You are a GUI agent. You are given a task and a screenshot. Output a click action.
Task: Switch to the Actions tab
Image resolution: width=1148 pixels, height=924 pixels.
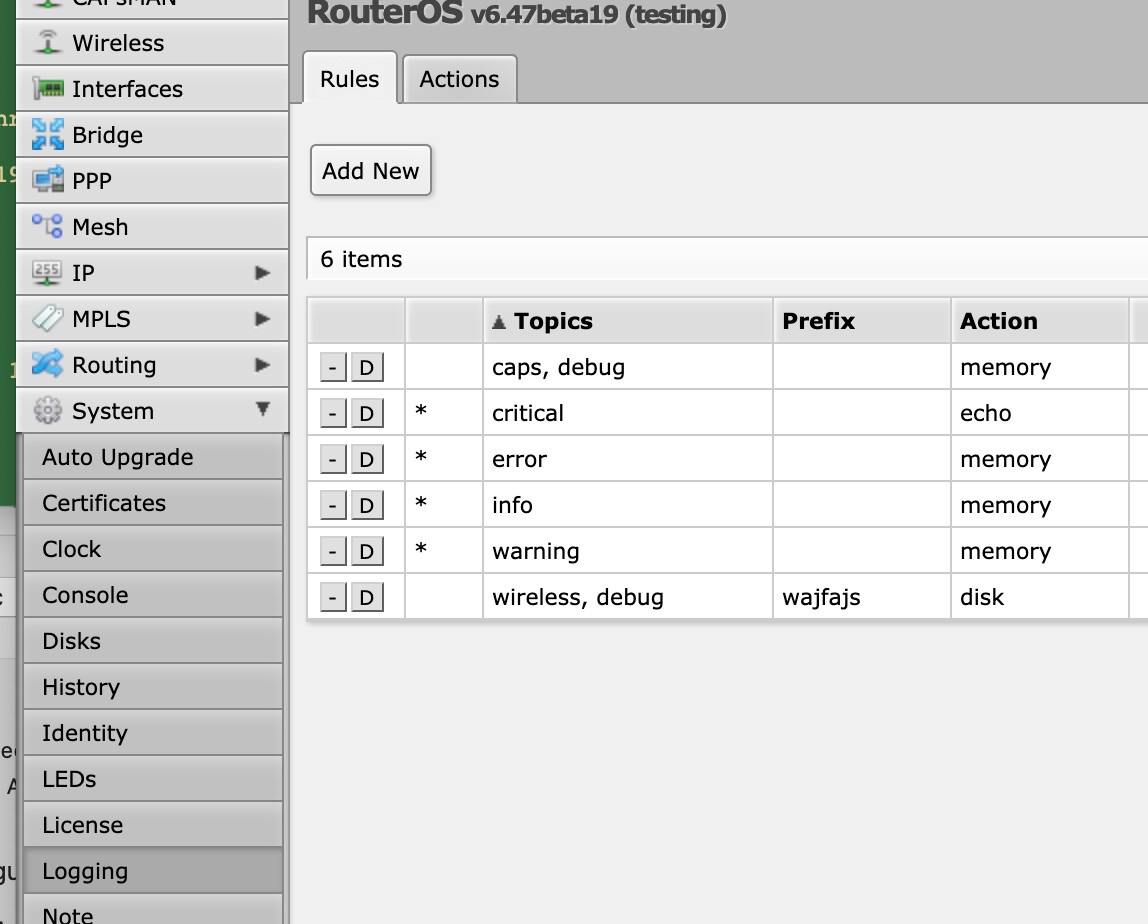(459, 79)
